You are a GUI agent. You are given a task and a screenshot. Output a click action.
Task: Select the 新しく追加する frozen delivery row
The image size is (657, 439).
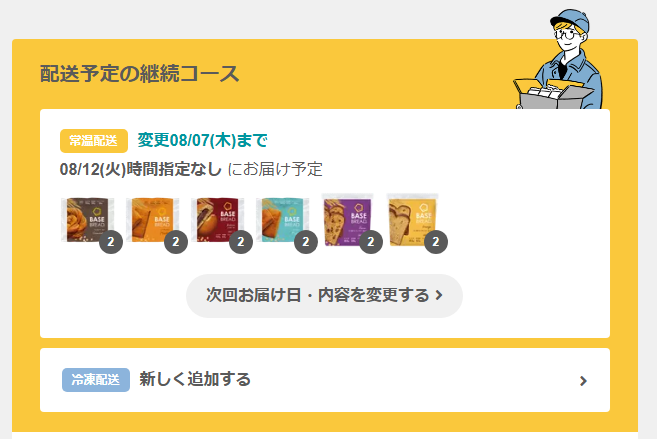325,380
